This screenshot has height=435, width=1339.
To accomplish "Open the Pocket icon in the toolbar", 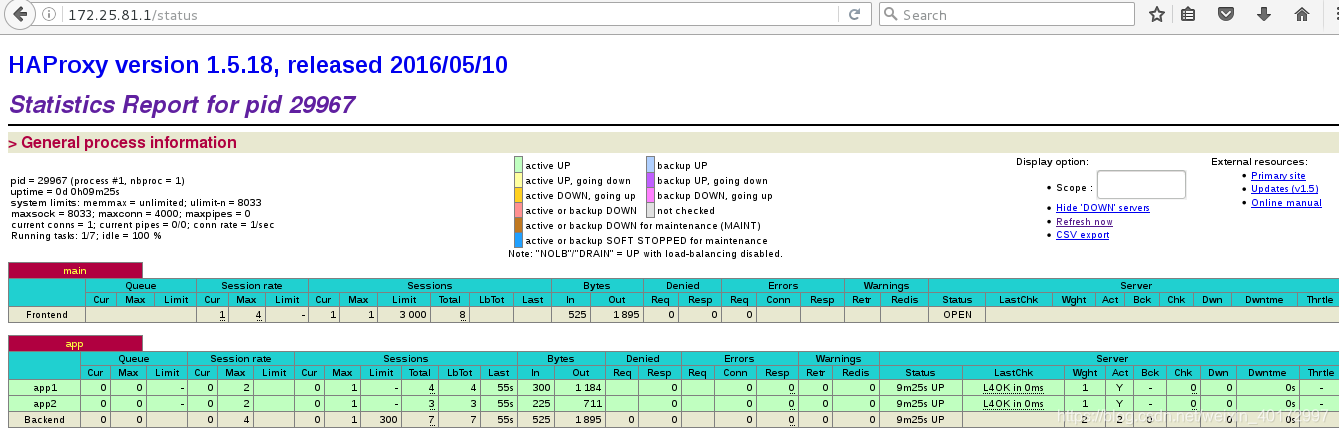I will pos(1226,15).
